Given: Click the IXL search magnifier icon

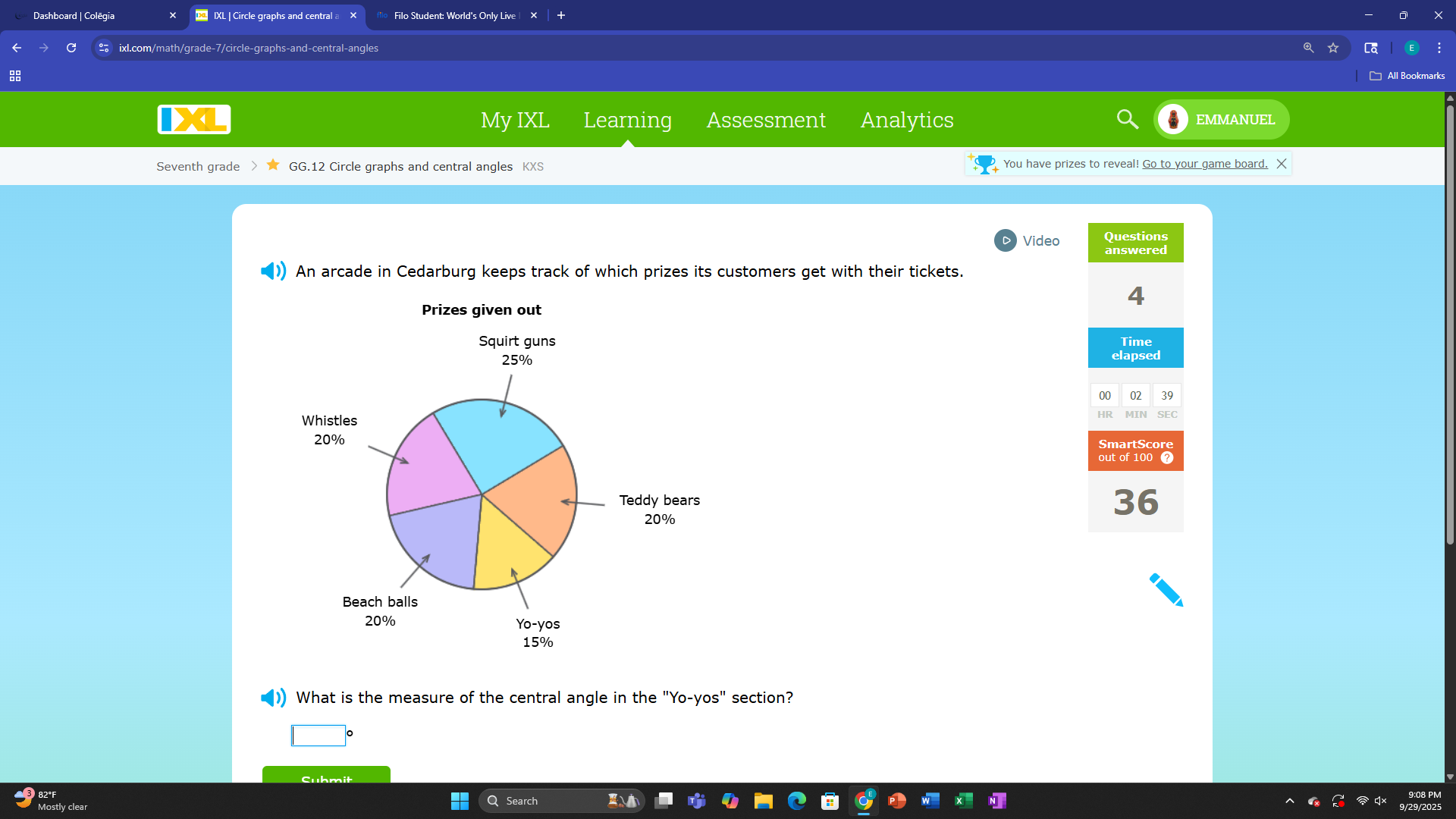Looking at the screenshot, I should (1127, 120).
